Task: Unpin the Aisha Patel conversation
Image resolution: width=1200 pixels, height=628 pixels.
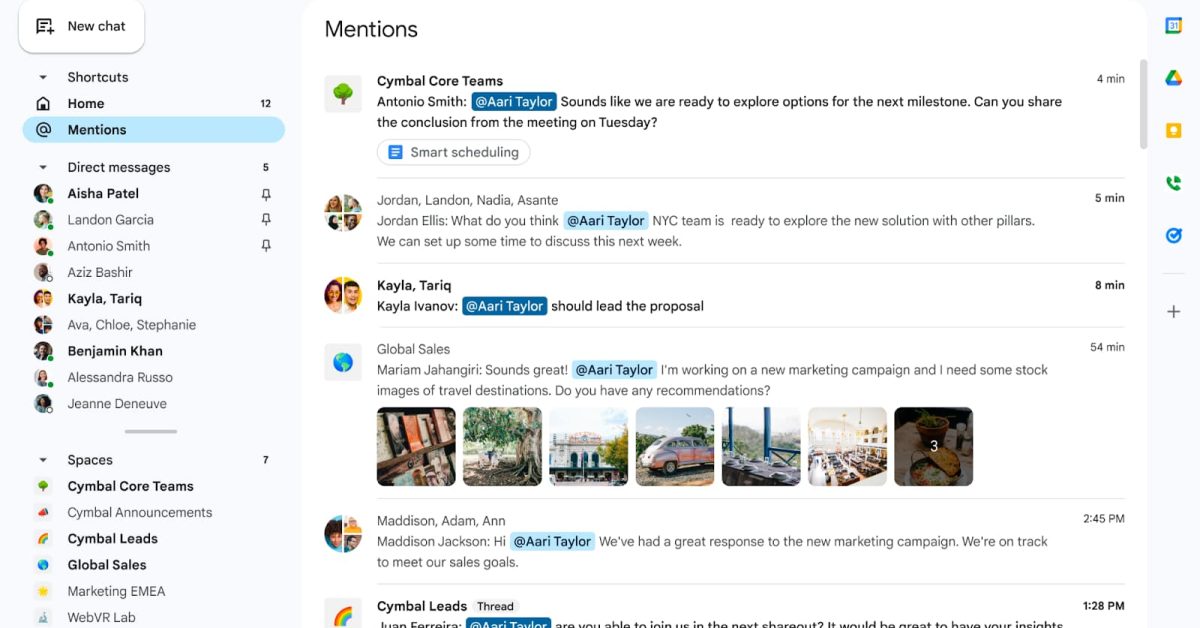Action: (x=265, y=193)
